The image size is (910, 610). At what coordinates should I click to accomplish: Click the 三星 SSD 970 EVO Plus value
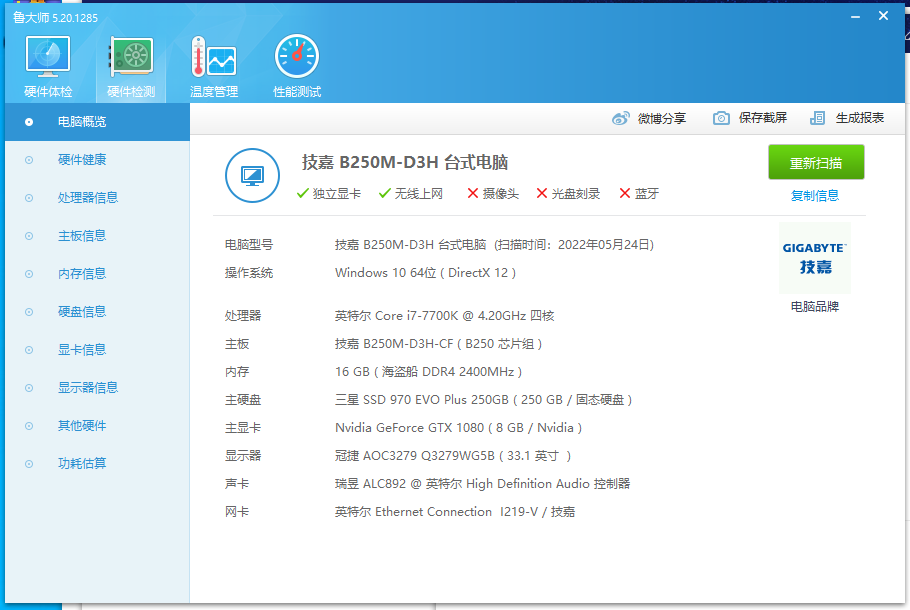483,400
